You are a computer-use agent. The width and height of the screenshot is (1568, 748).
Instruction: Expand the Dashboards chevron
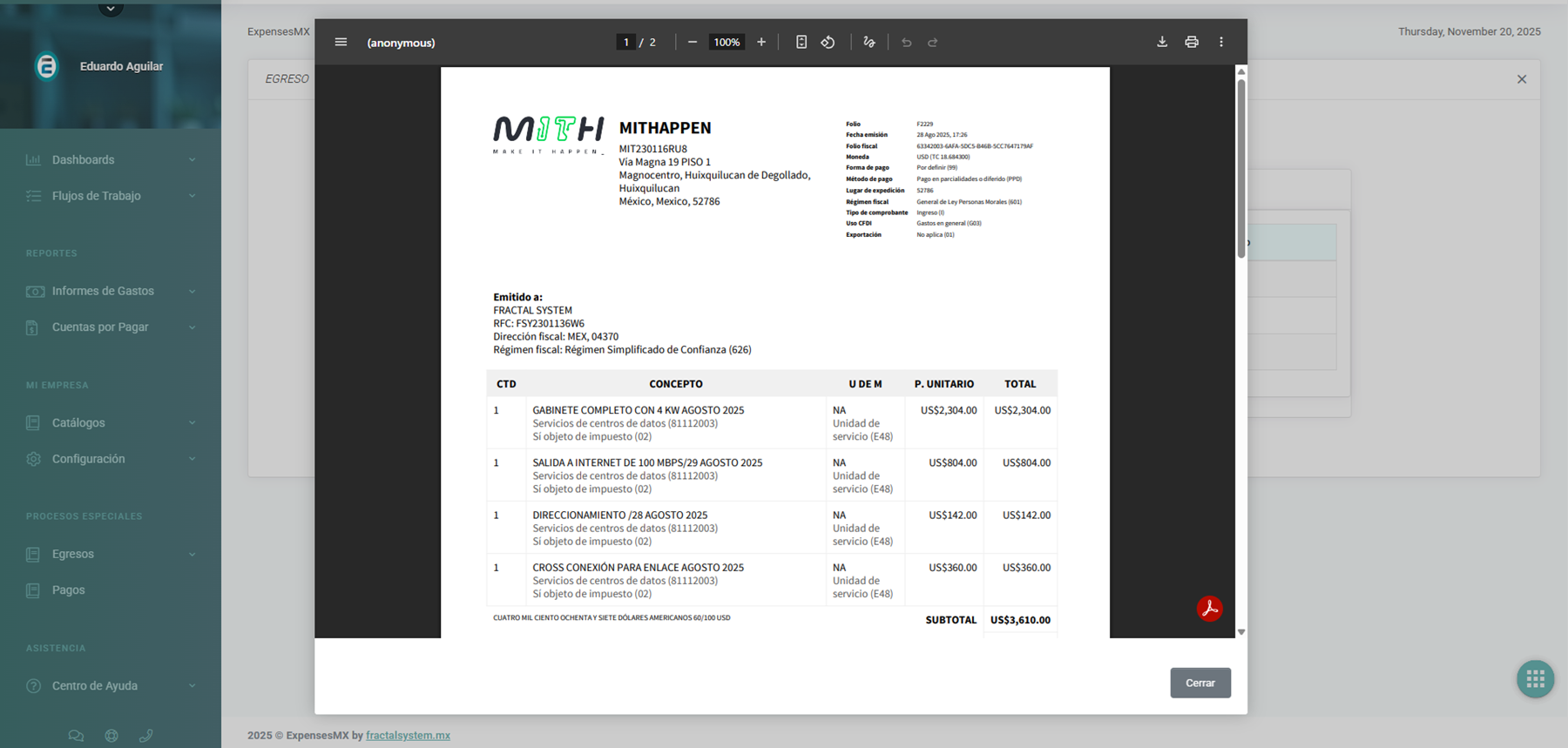point(193,160)
